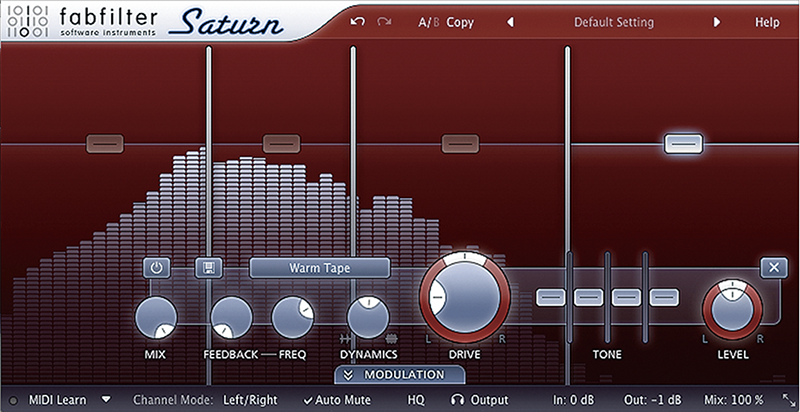
Task: Click the second Tone slider handle
Action: tap(589, 297)
